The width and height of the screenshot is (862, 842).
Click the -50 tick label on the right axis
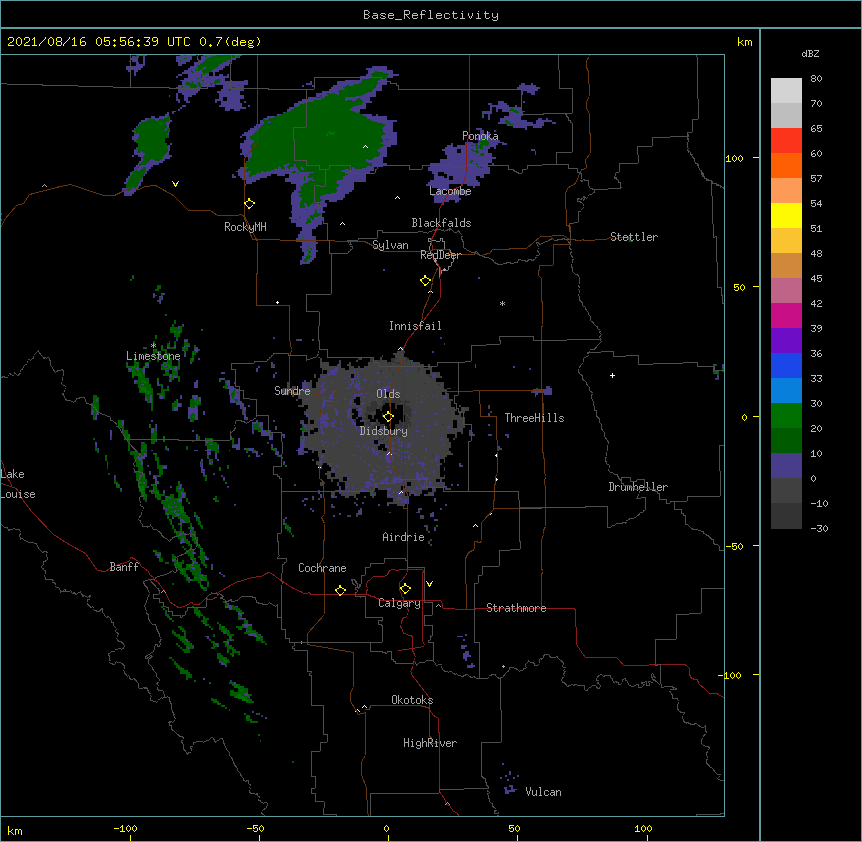click(734, 546)
